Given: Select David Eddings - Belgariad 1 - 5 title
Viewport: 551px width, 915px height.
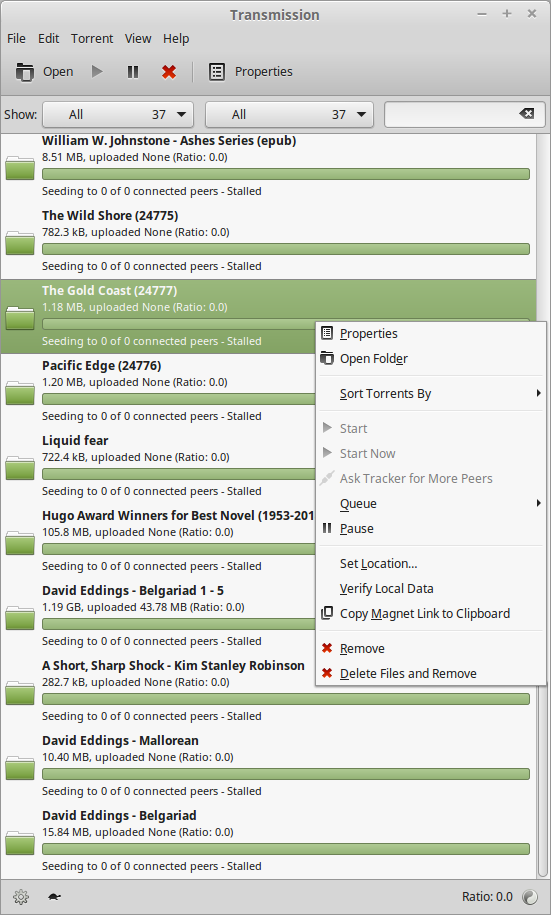Looking at the screenshot, I should (133, 591).
